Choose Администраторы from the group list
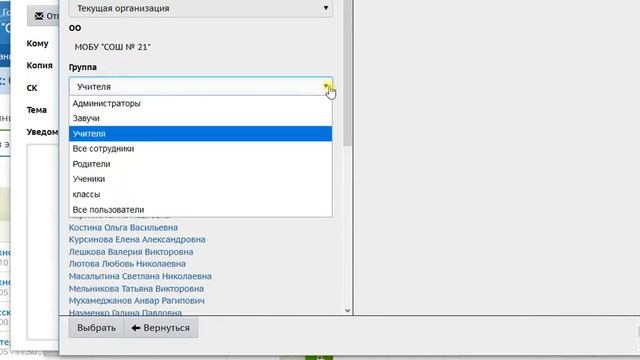This screenshot has height=360, width=640. (200, 103)
